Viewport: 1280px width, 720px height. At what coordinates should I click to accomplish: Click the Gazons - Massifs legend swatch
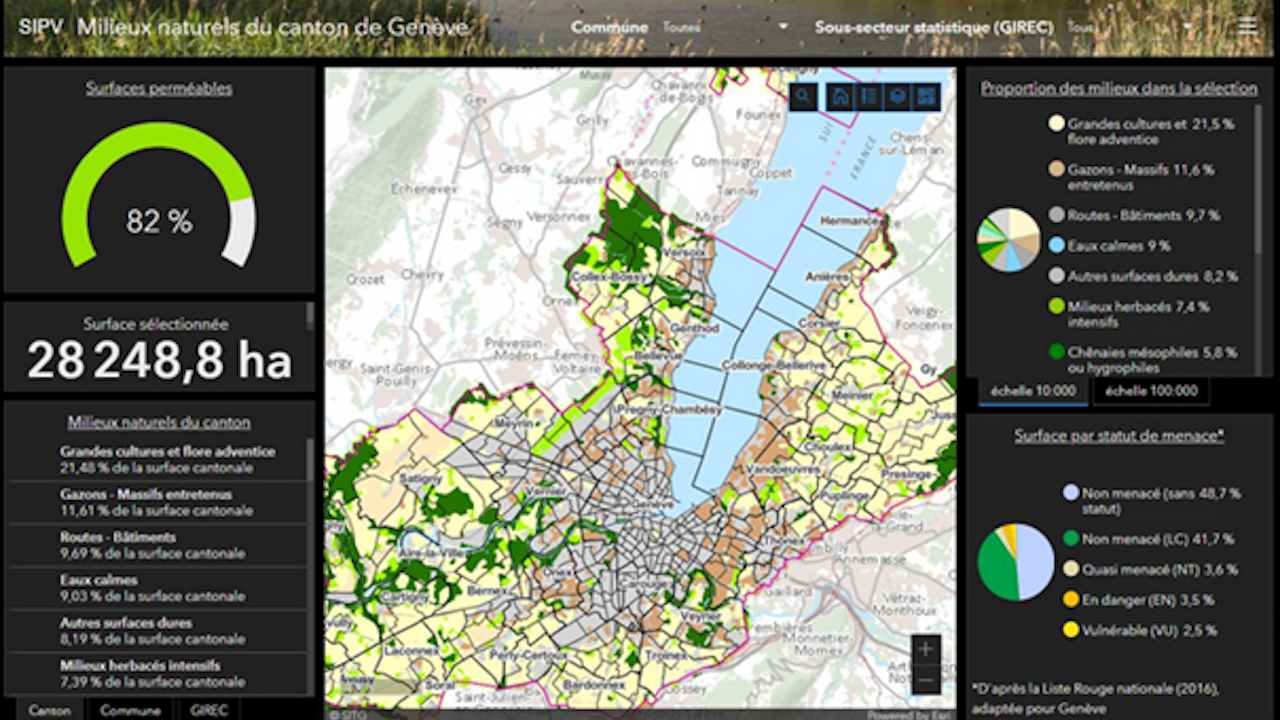click(1056, 170)
